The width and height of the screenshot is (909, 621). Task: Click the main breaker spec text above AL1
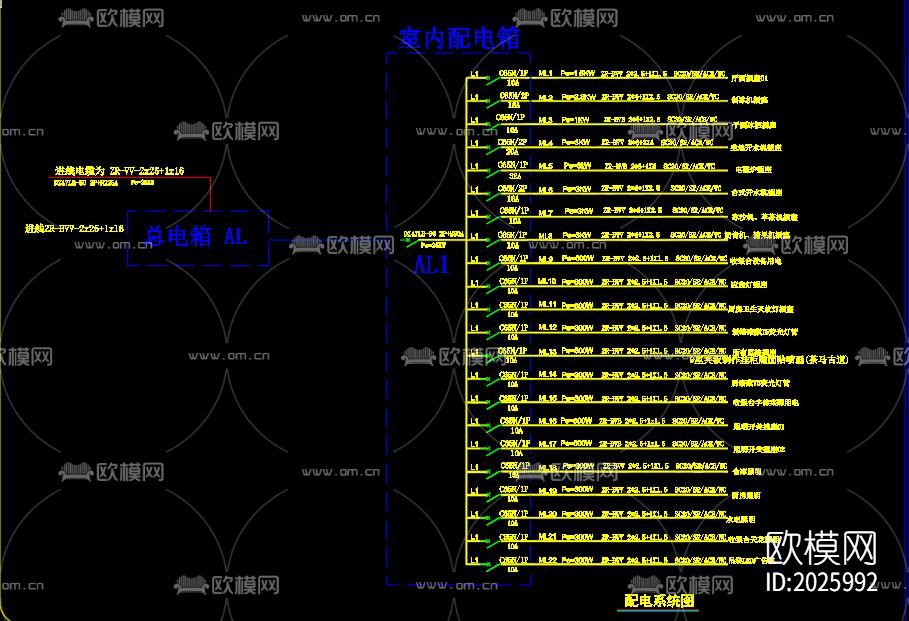tap(434, 234)
